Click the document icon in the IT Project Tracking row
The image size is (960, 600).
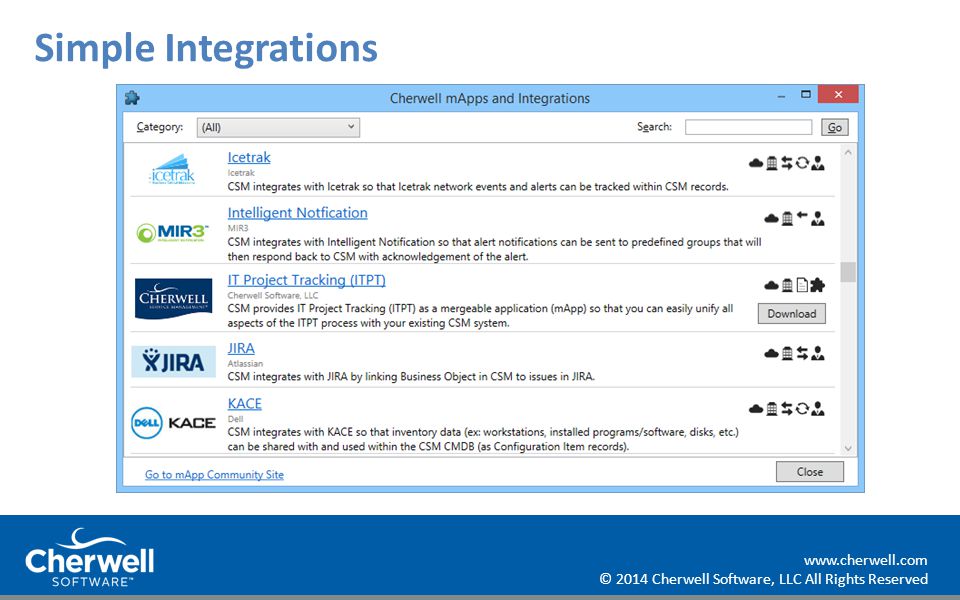(802, 285)
